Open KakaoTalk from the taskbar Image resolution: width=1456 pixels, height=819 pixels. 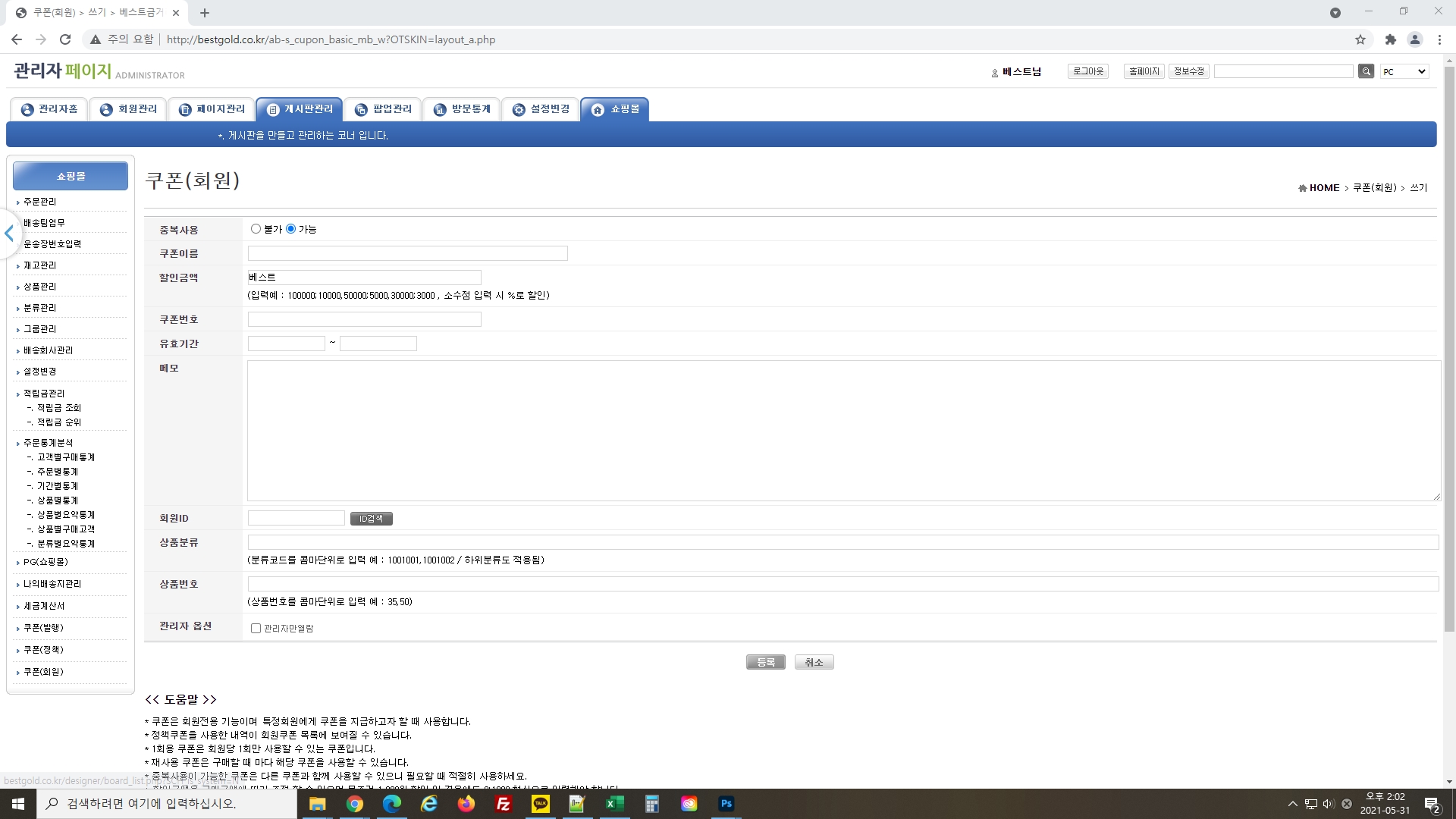[541, 804]
